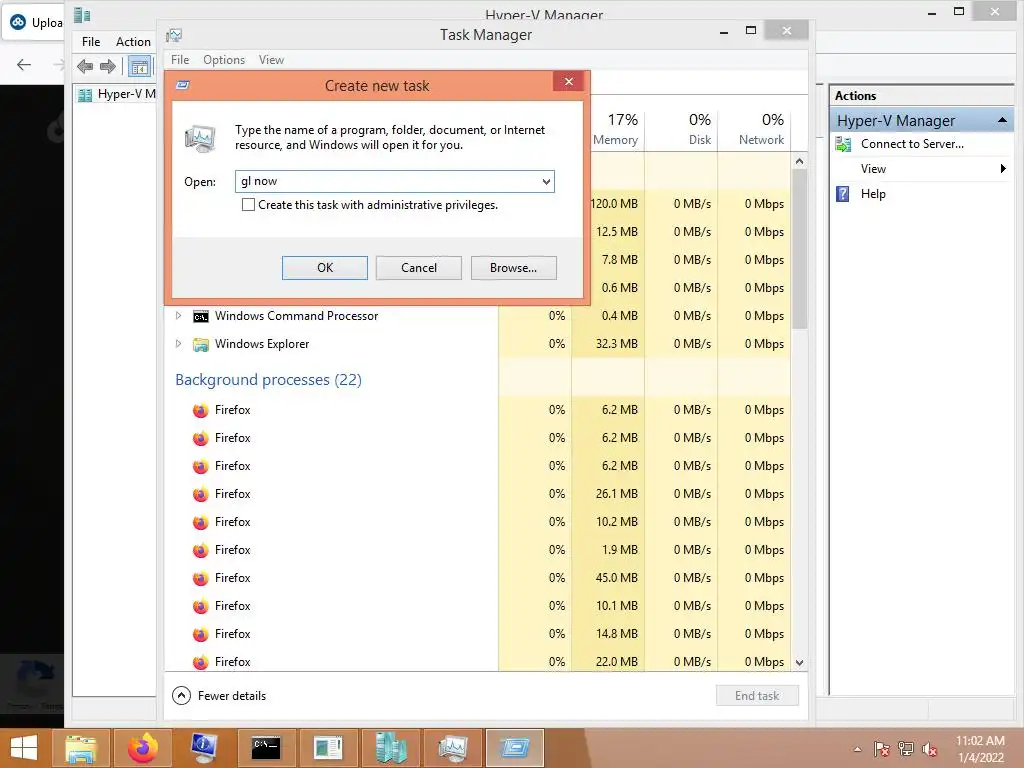
Task: Open Hyper-V Manager File menu
Action: coord(91,42)
